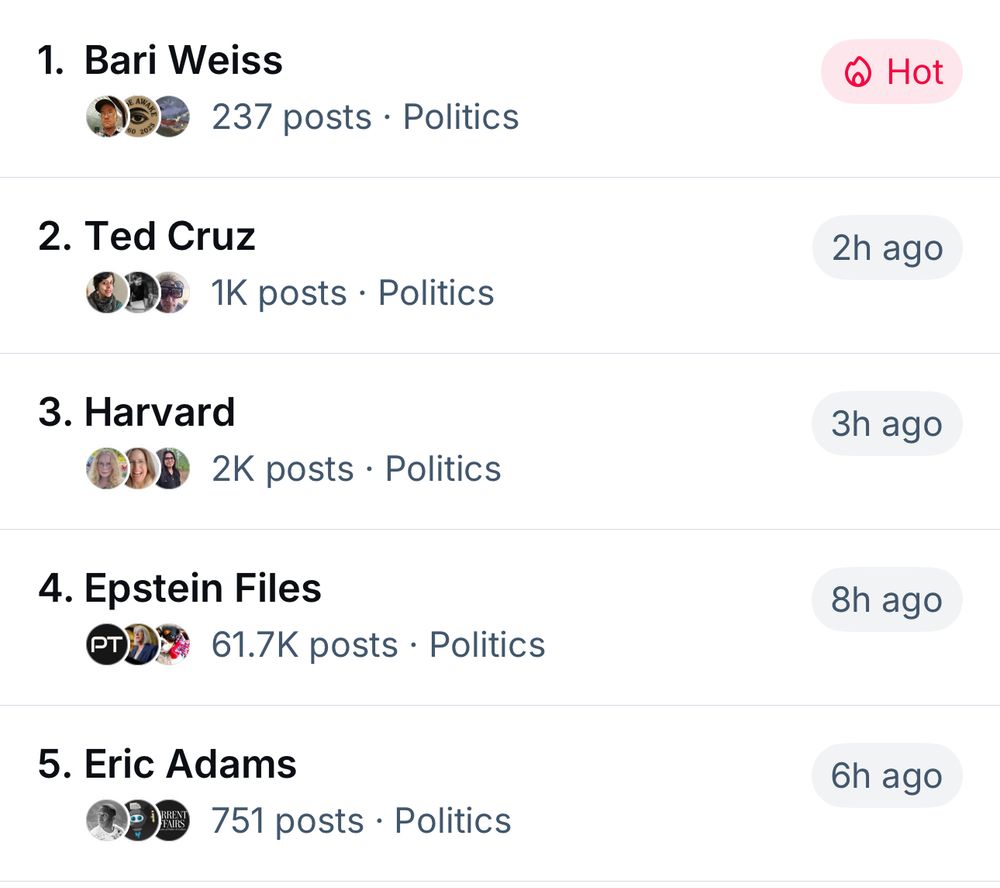Image resolution: width=1000 pixels, height=888 pixels.
Task: Click the CURRENT AFFAIRS avatar under Eric Adams
Action: pos(172,820)
